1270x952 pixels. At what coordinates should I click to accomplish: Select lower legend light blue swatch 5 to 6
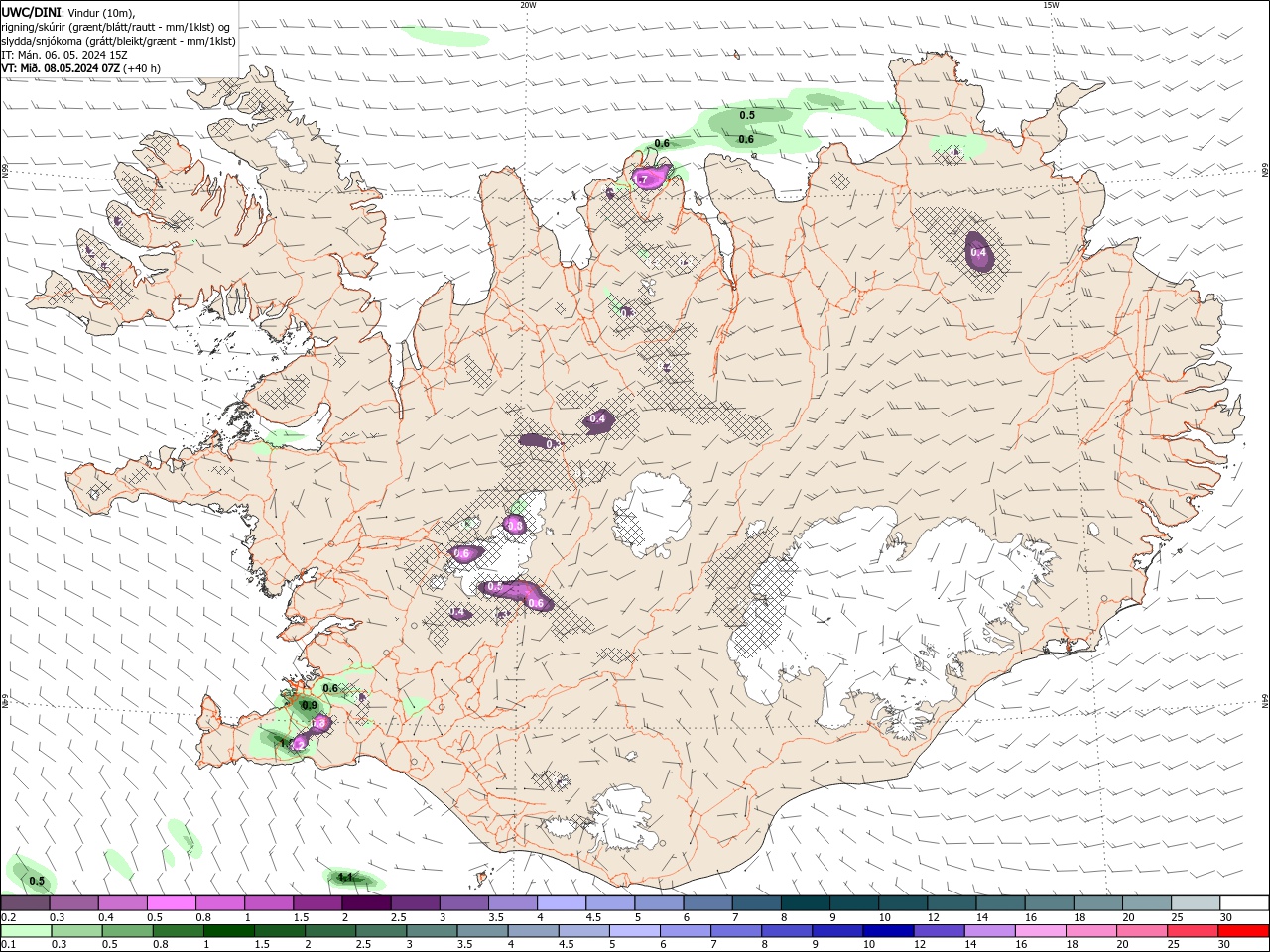tap(634, 931)
